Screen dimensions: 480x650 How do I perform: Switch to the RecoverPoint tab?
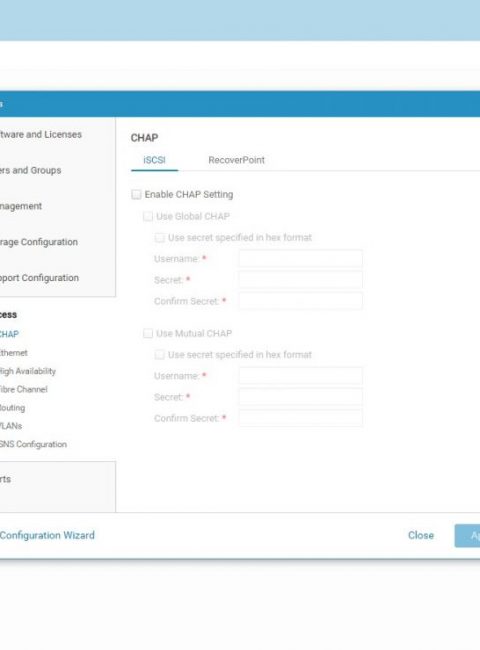click(236, 160)
